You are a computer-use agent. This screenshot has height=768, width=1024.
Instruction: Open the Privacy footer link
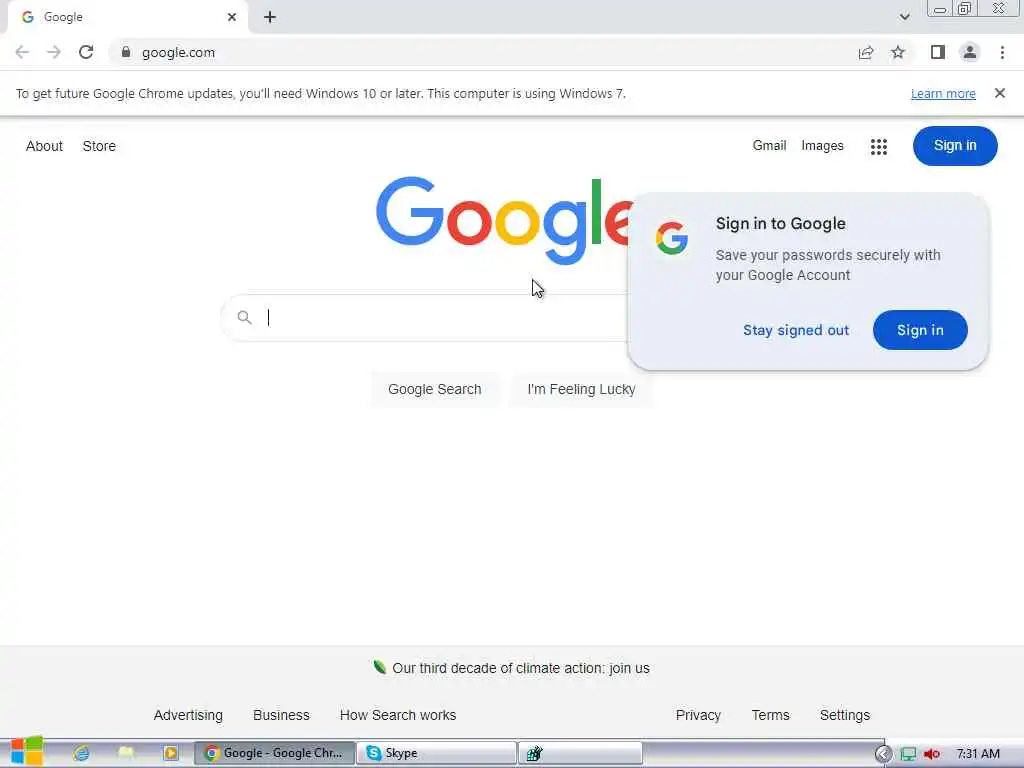(x=698, y=715)
